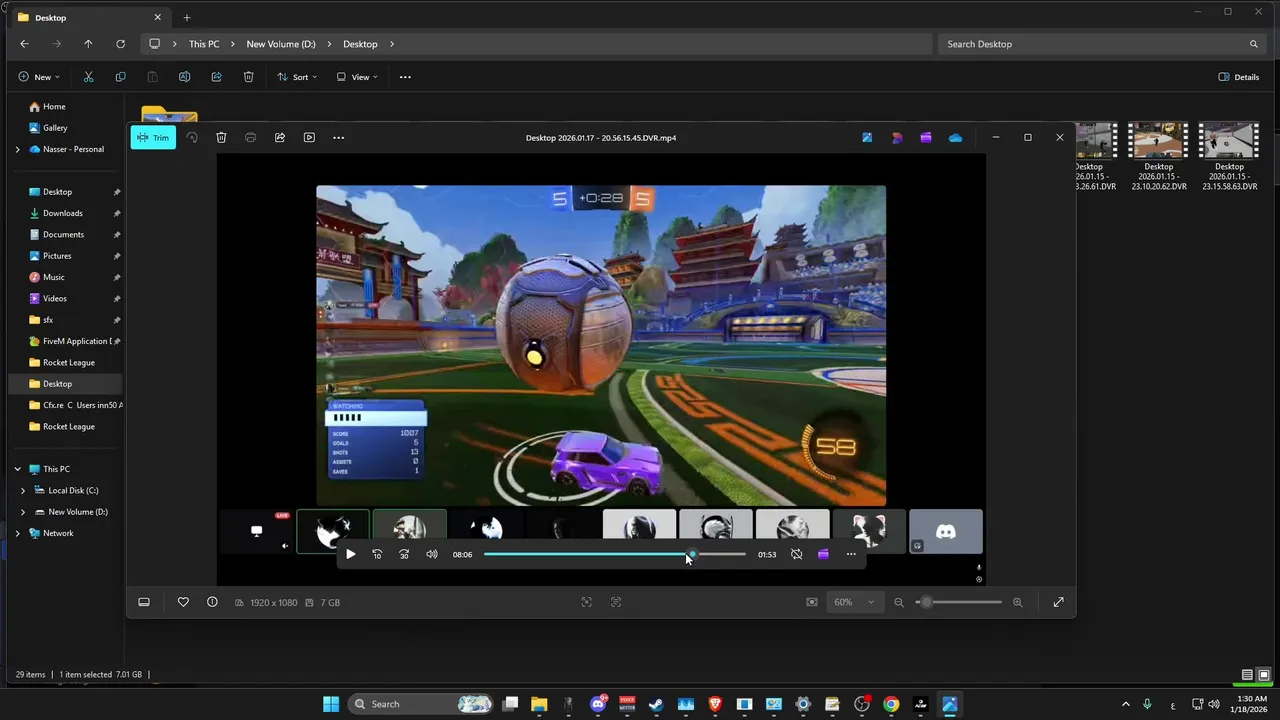Image resolution: width=1280 pixels, height=720 pixels.
Task: Click the Search Desktop field
Action: tap(1101, 44)
